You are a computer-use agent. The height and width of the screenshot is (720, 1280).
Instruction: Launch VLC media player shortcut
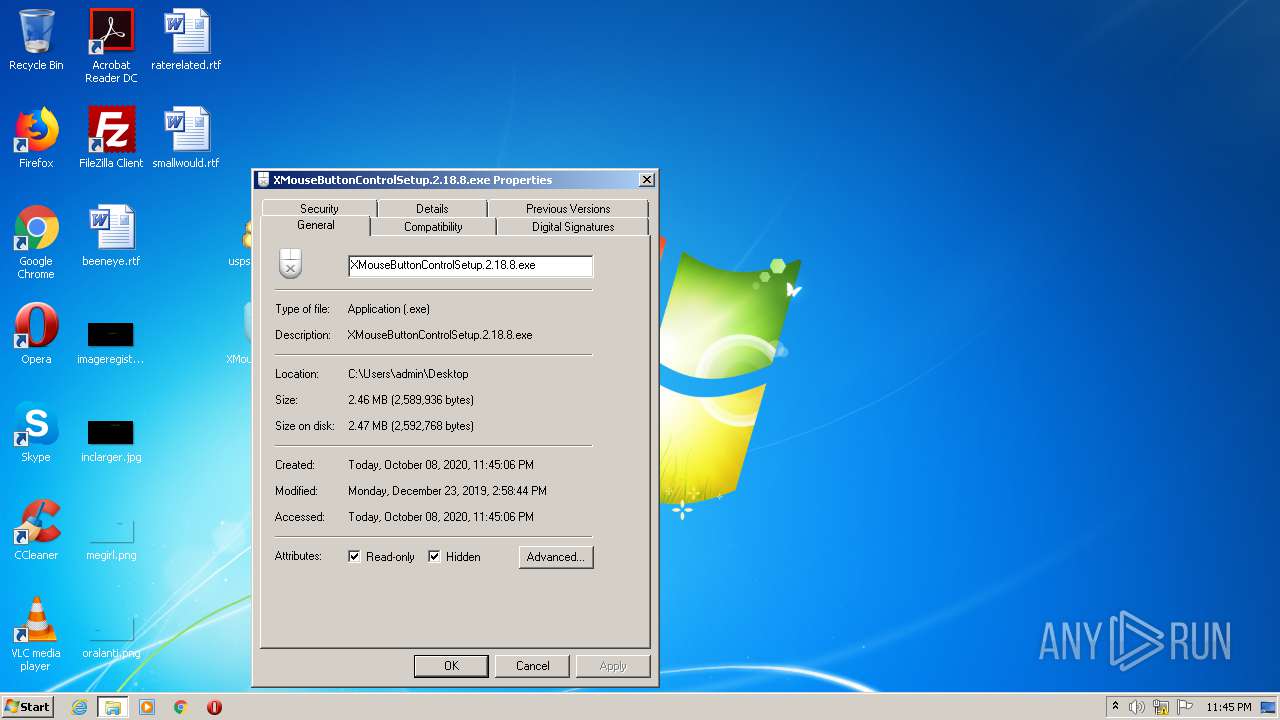[36, 634]
